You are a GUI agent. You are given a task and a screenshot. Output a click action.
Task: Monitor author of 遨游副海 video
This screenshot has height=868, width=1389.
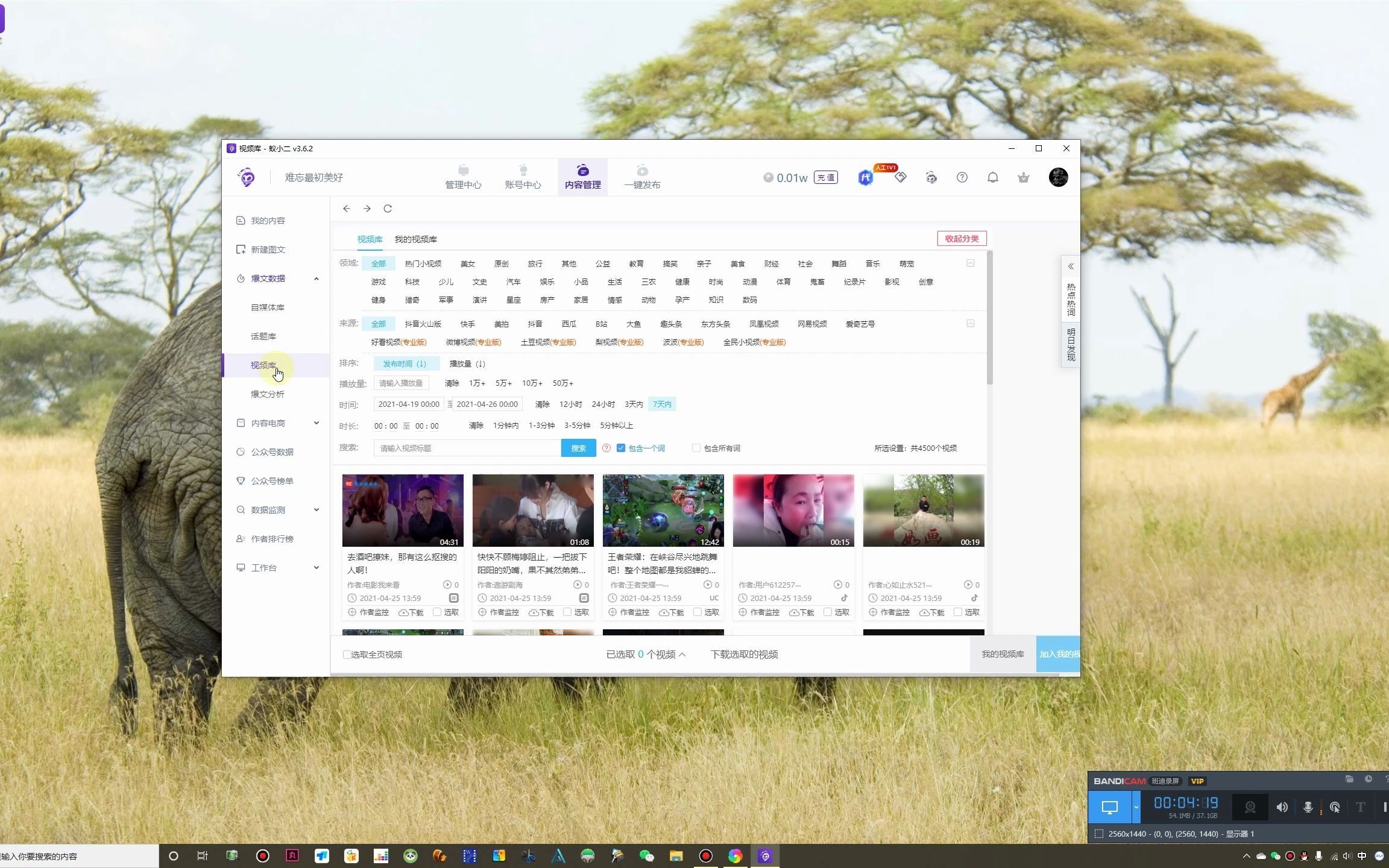(x=499, y=612)
